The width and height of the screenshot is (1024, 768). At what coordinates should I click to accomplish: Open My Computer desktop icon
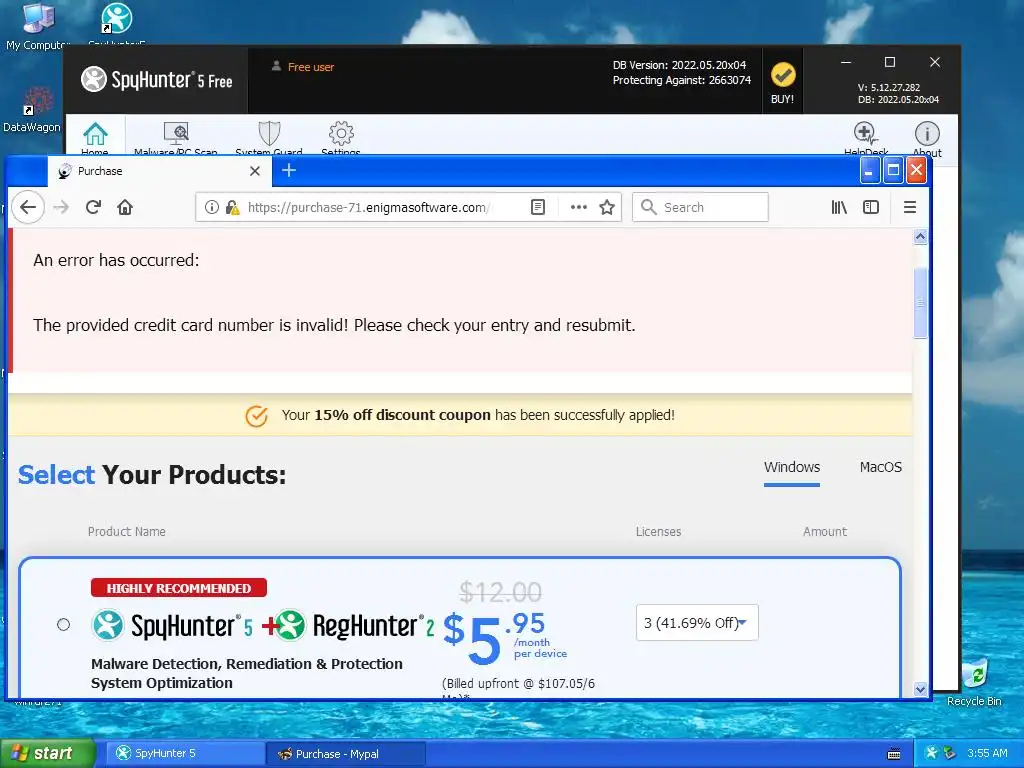click(x=38, y=25)
